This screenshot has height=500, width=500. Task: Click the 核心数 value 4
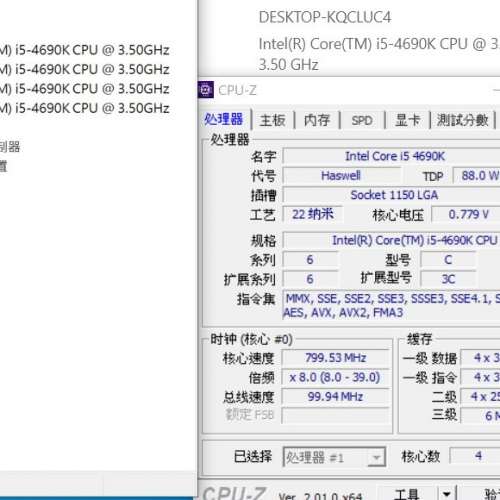475,455
